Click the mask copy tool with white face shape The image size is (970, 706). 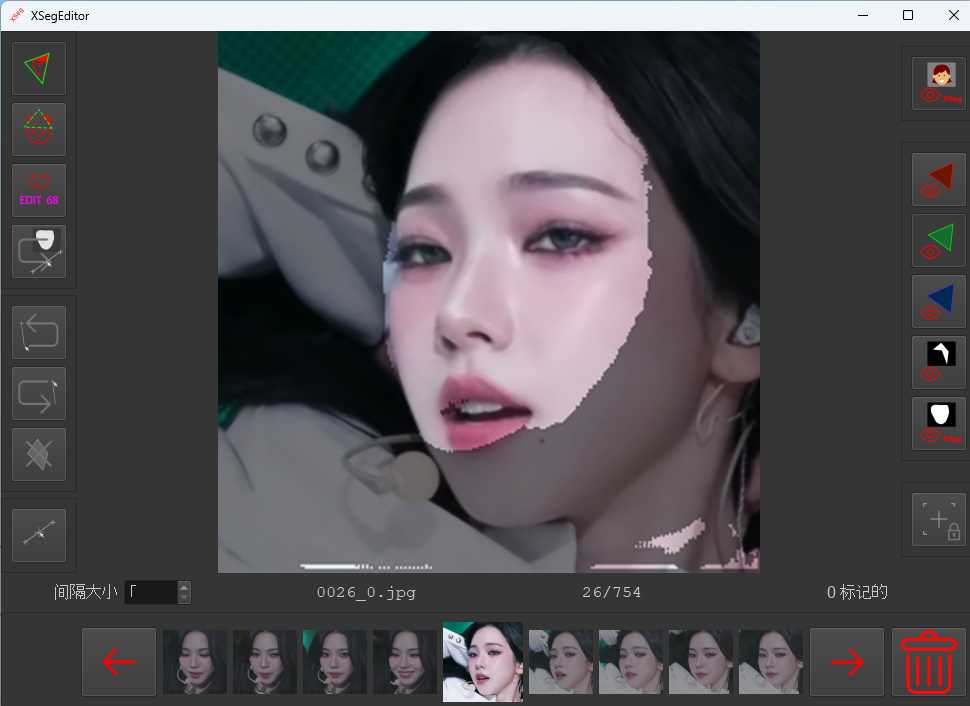[38, 252]
